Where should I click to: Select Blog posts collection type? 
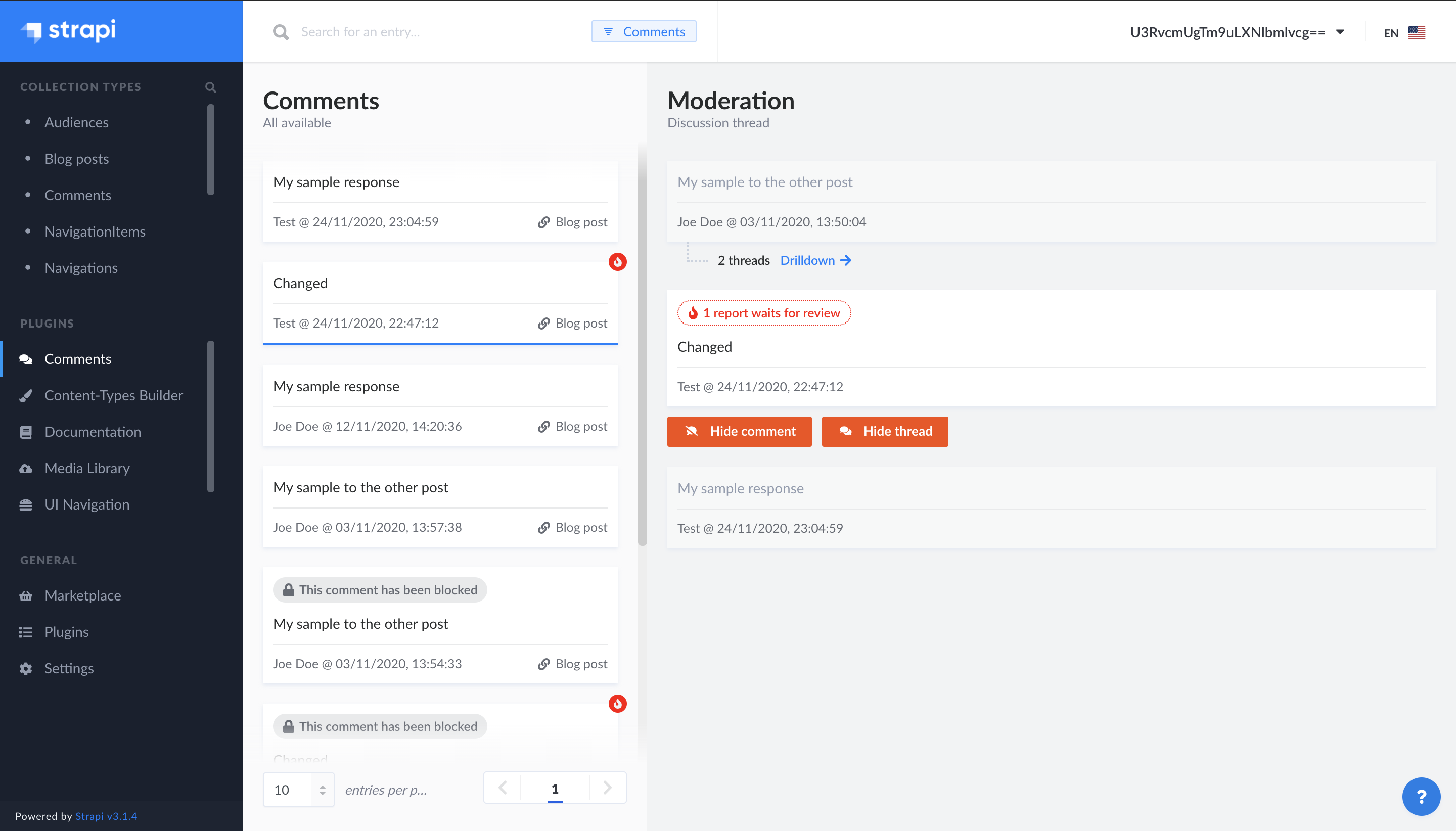(76, 159)
